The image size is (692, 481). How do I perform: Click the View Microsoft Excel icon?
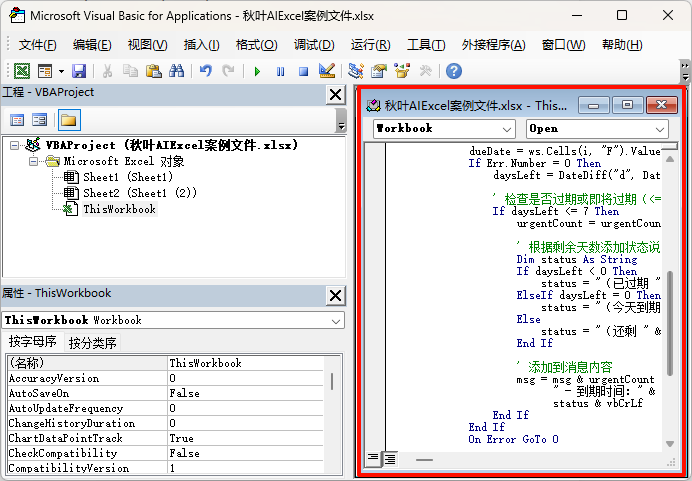21,71
